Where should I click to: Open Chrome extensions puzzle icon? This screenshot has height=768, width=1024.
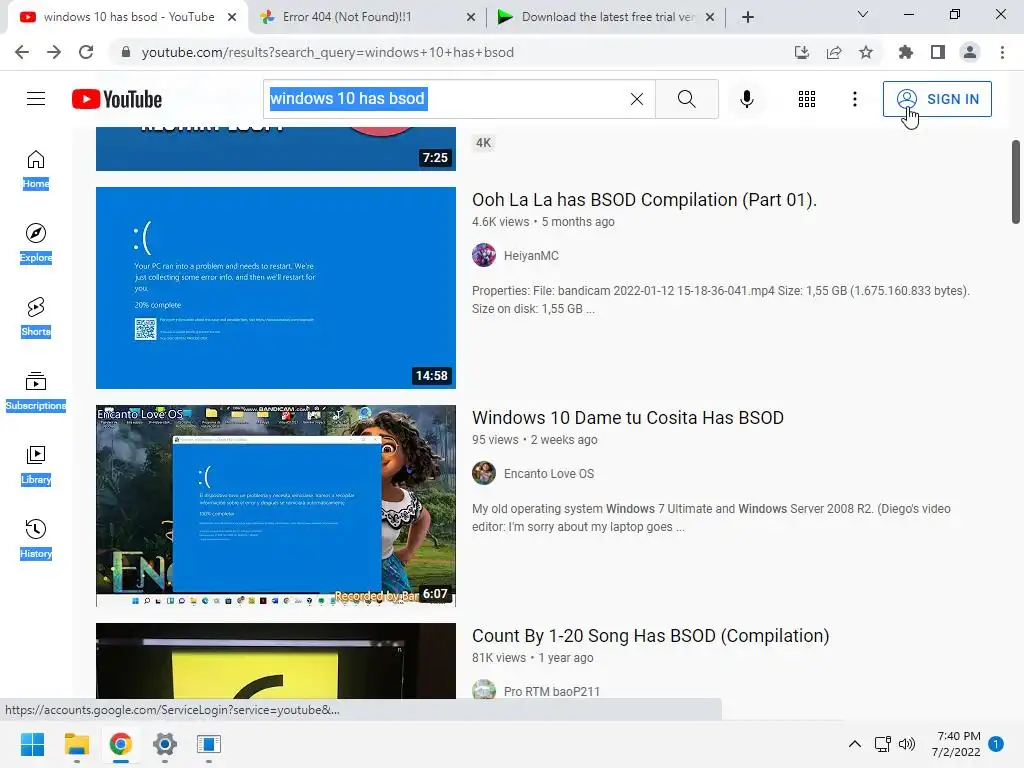pos(906,52)
